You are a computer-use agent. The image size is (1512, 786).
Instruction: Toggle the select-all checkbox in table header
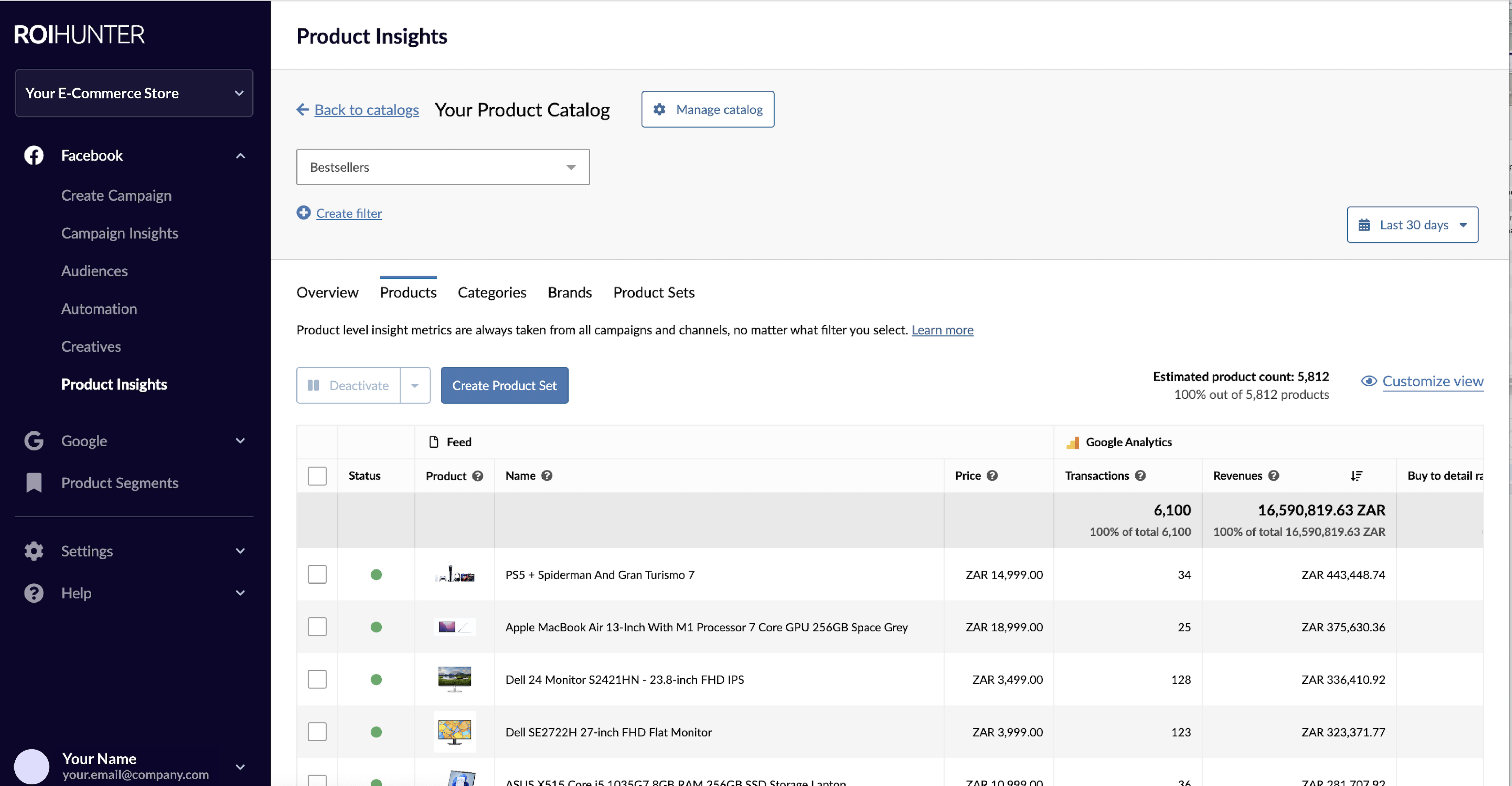(x=317, y=475)
